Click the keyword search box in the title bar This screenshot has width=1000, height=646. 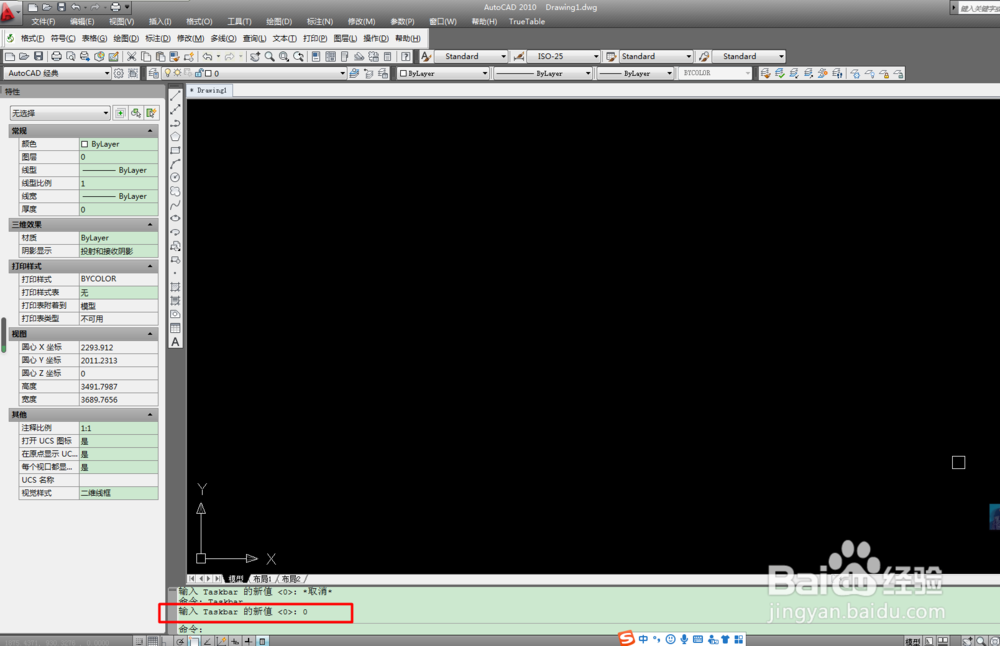click(x=978, y=8)
